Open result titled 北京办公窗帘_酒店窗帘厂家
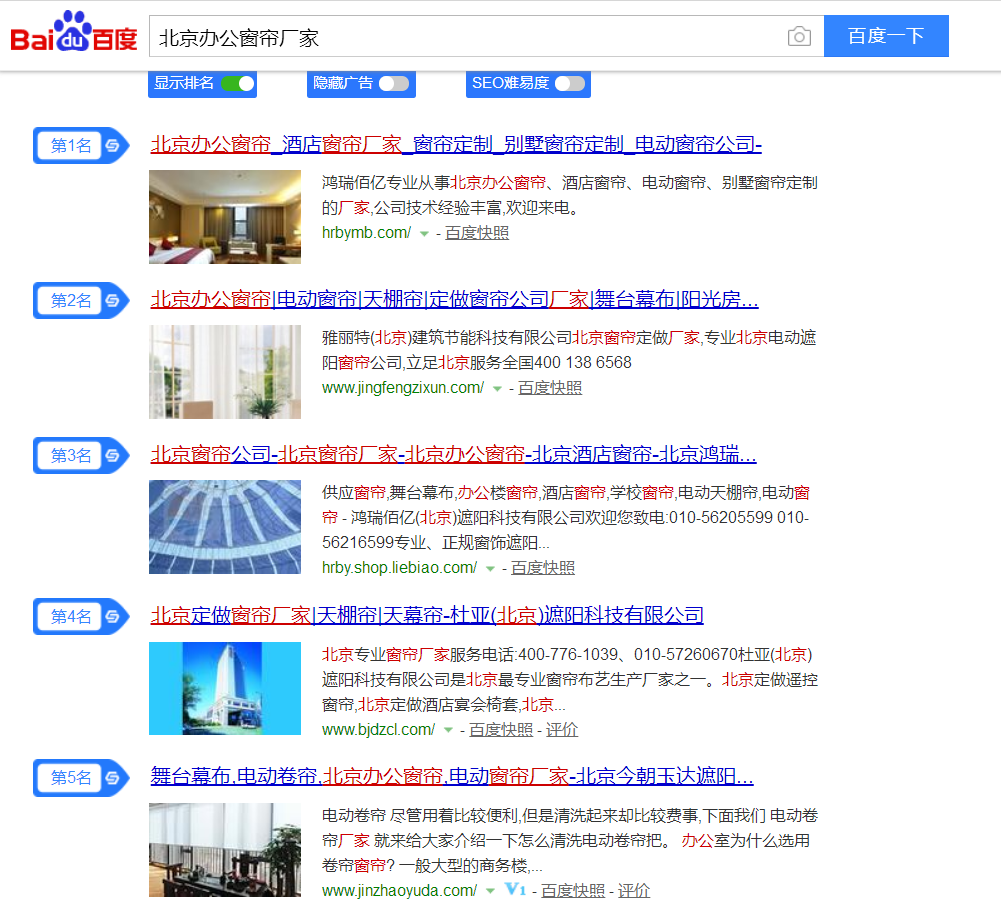Viewport: 1001px width, 904px height. point(456,145)
